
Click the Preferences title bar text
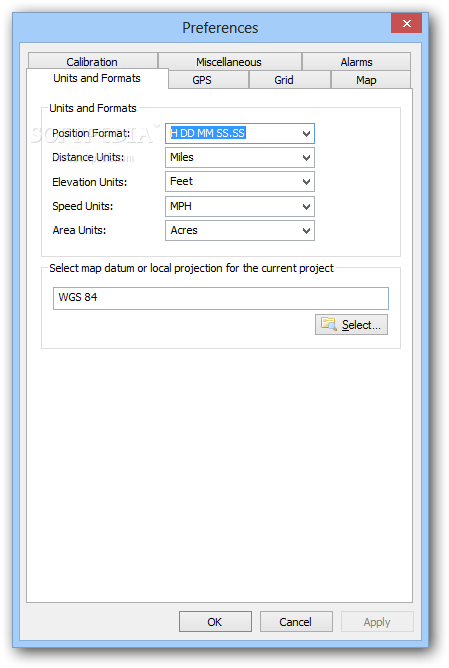point(220,28)
